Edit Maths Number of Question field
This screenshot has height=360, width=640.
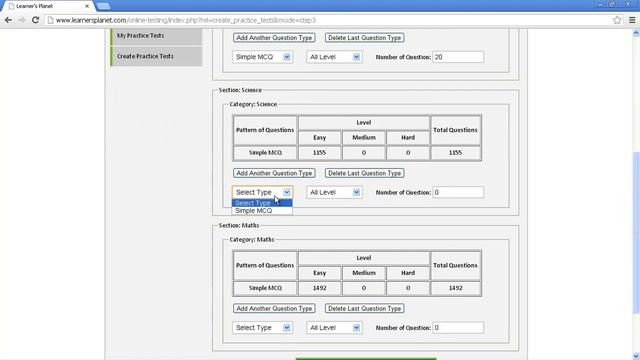458,328
